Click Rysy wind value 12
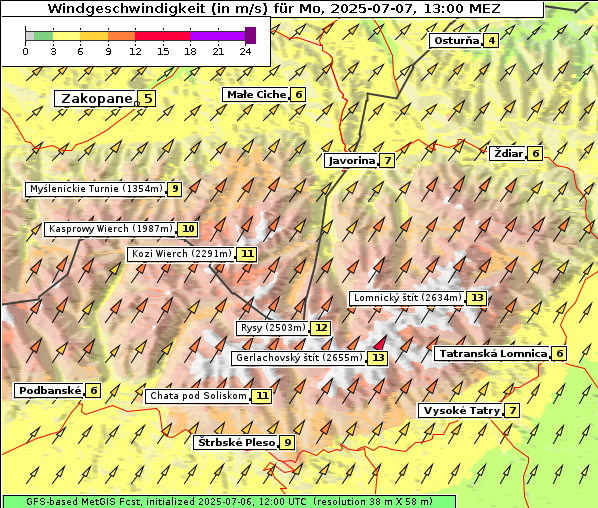The image size is (598, 508). 321,328
